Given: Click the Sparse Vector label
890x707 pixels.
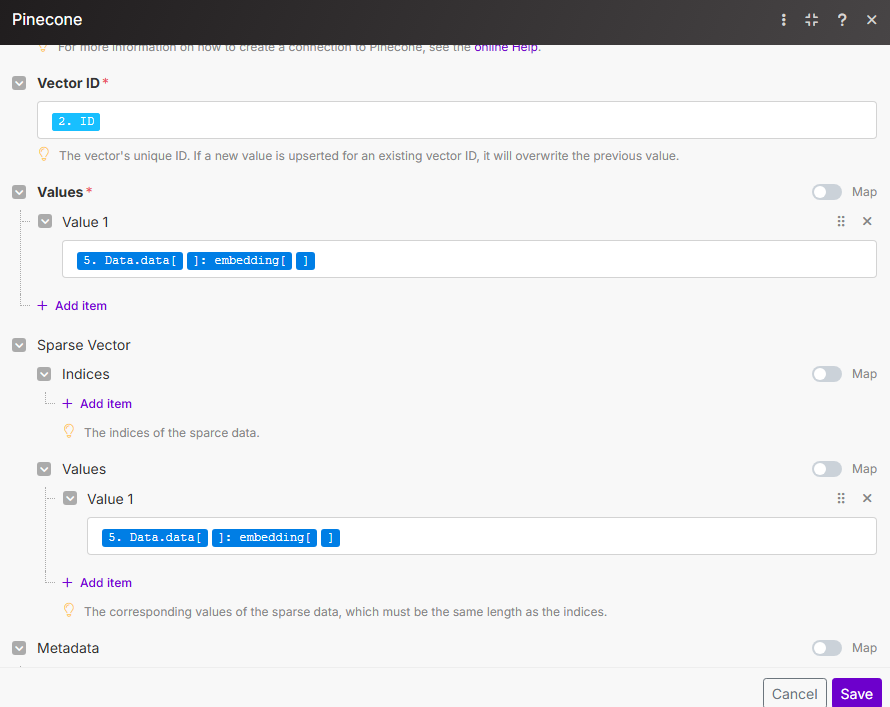Looking at the screenshot, I should click(x=84, y=345).
